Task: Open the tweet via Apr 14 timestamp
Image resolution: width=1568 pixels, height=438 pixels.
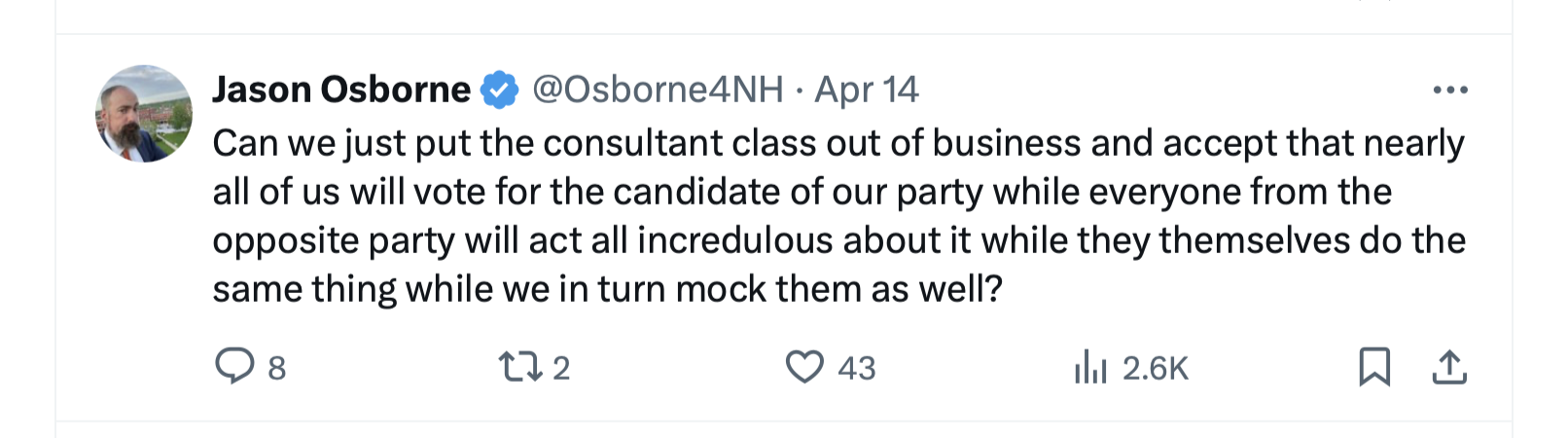Action: coord(866,90)
